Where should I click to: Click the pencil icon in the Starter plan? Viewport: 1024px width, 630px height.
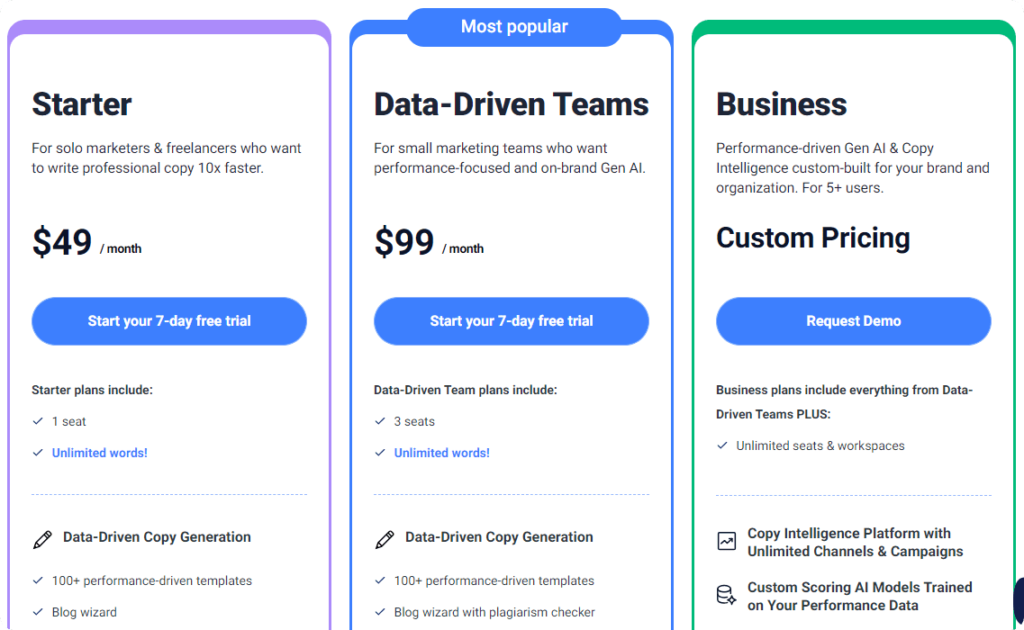[x=42, y=539]
